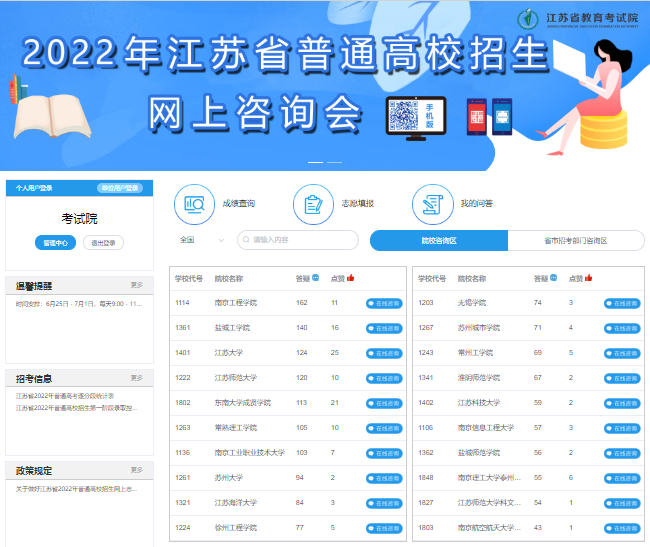This screenshot has width=650, height=547.
Task: Open the 成绩查询 score lookup icon
Action: [194, 204]
